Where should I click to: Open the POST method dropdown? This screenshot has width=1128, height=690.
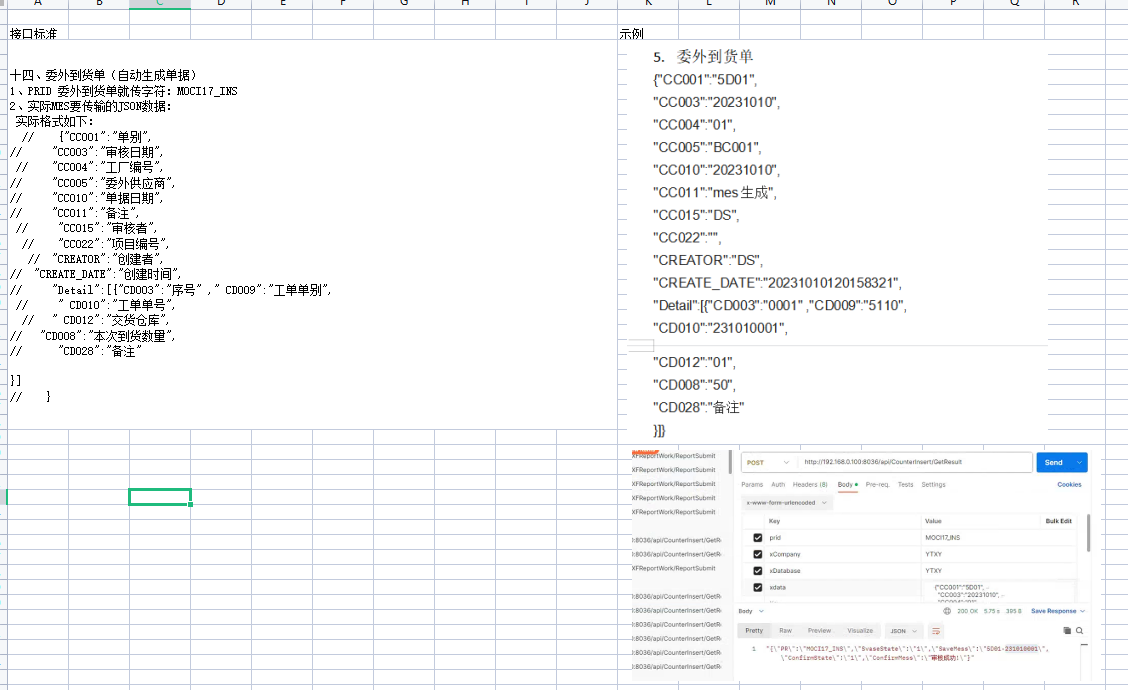768,463
